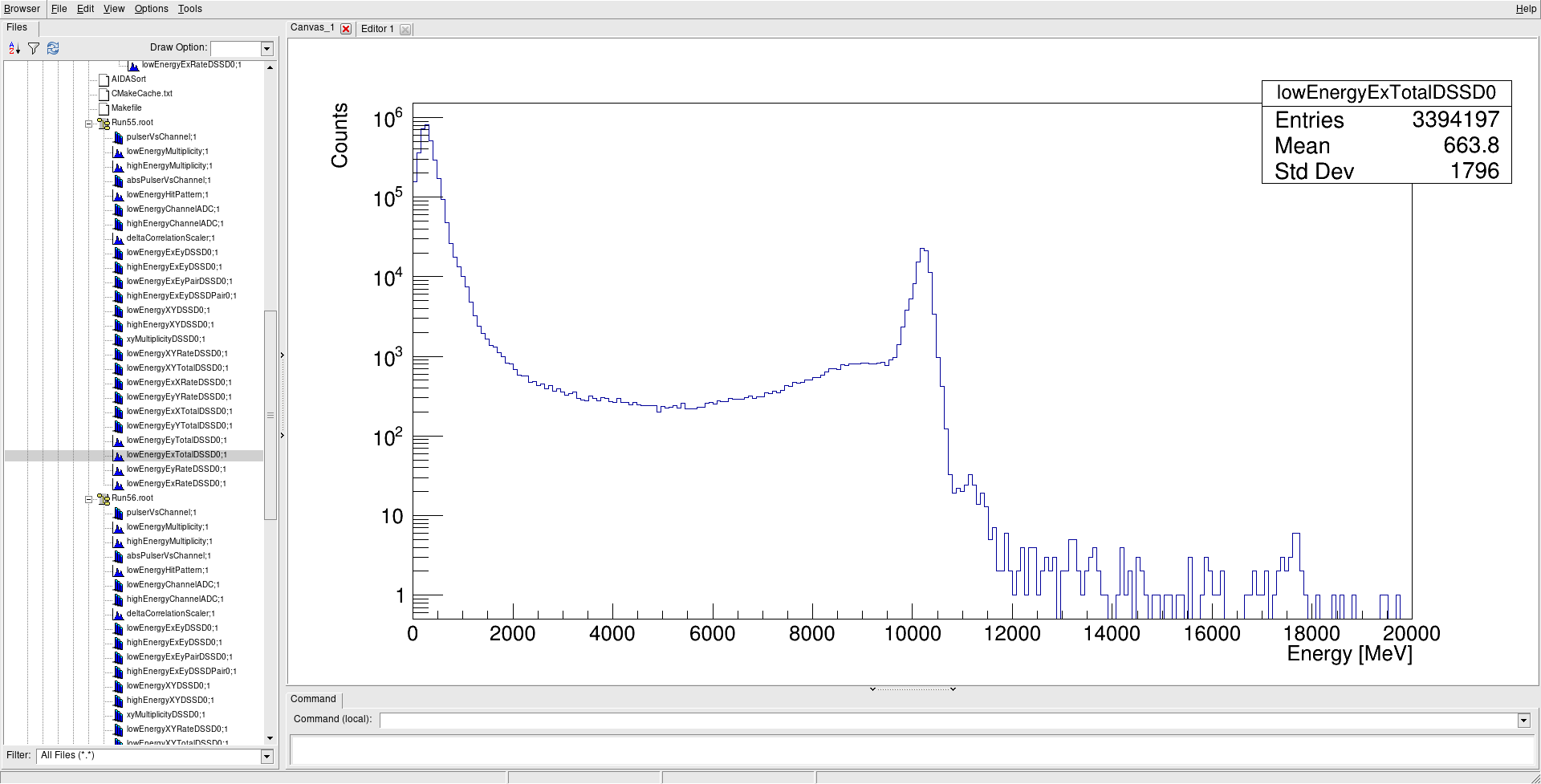Select highEnergyXYDSSD0;1 under Run56.root
1541x784 pixels.
pyautogui.click(x=170, y=701)
